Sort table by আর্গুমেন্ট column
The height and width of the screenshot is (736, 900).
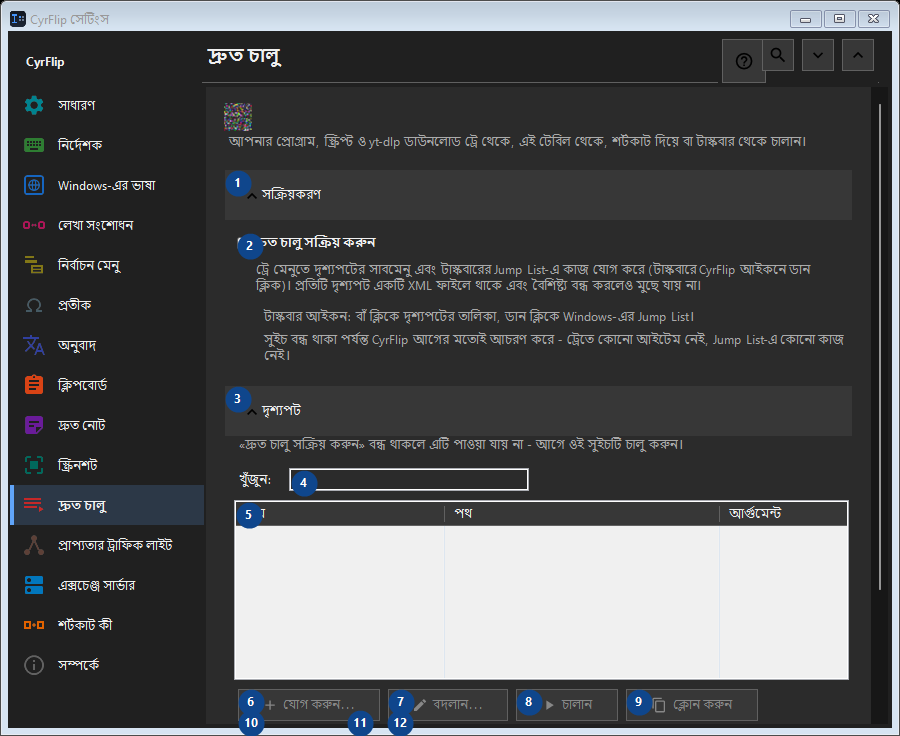(x=783, y=514)
